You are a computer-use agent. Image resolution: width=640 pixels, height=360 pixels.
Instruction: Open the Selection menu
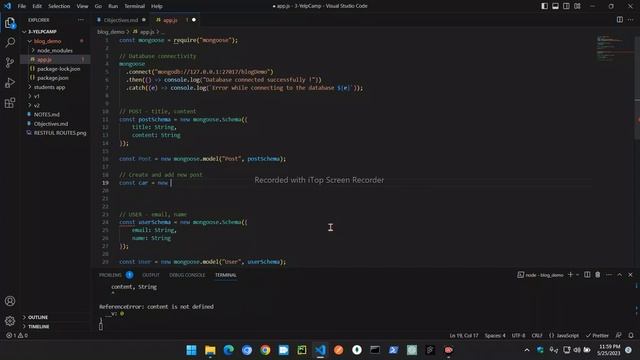tap(59, 6)
